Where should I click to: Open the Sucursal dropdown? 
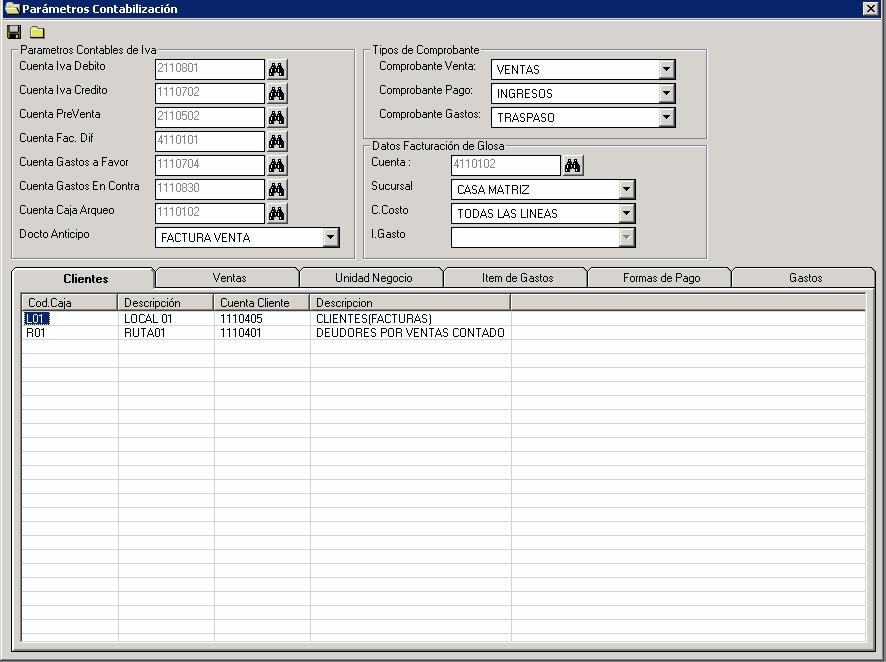coord(627,189)
